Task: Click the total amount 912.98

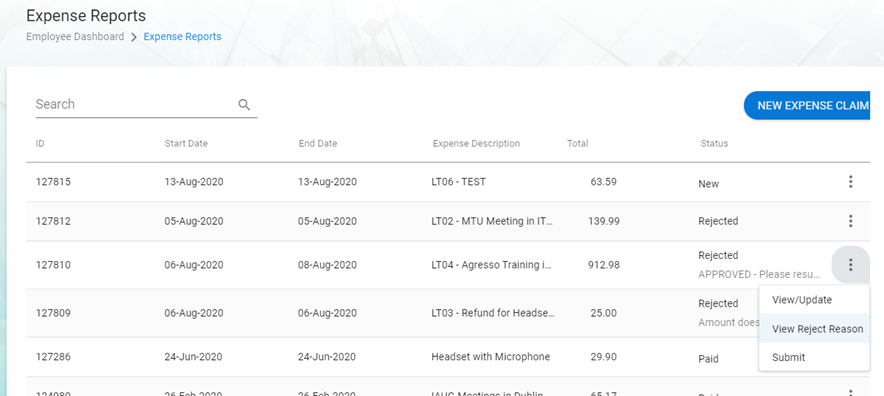Action: point(603,265)
